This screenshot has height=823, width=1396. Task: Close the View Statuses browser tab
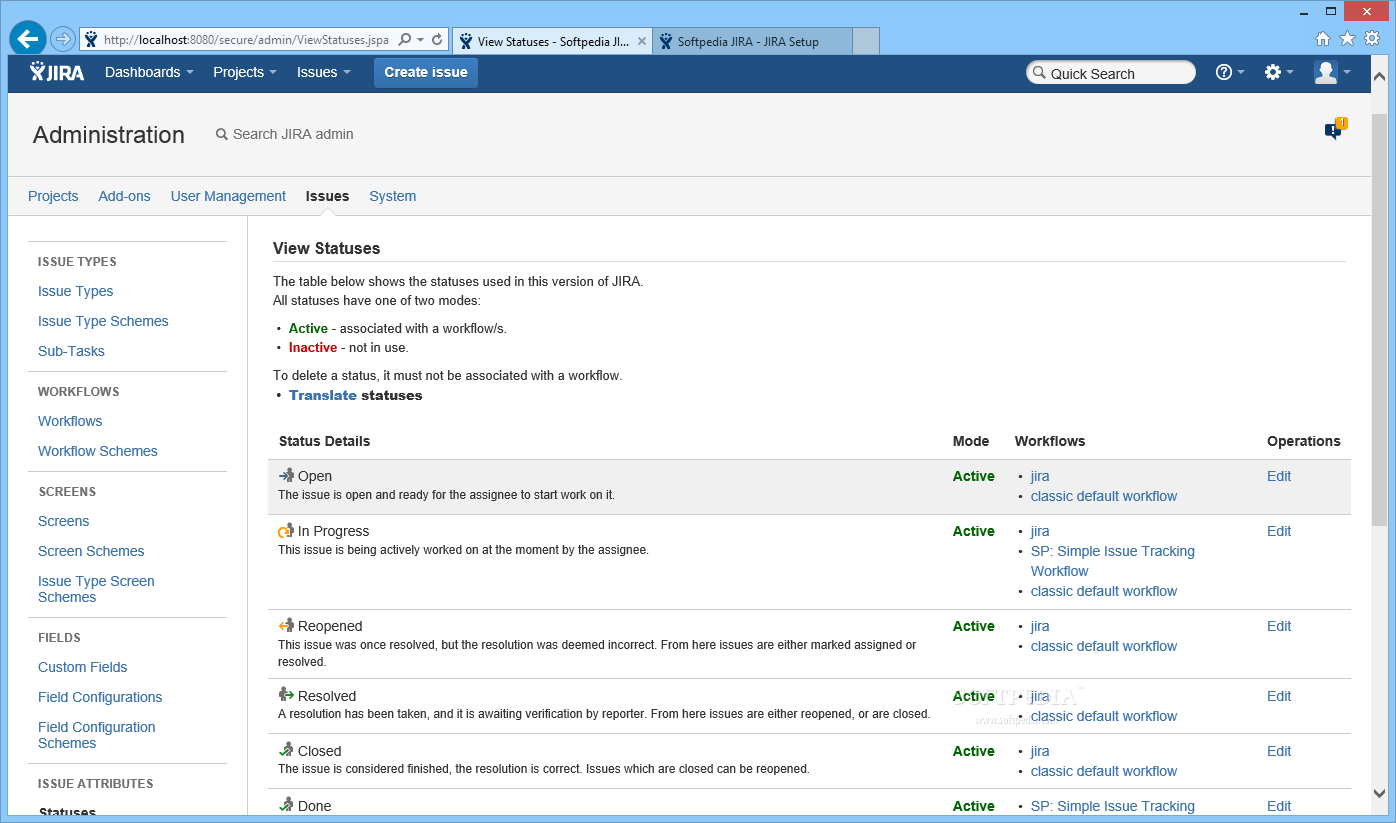pos(640,42)
